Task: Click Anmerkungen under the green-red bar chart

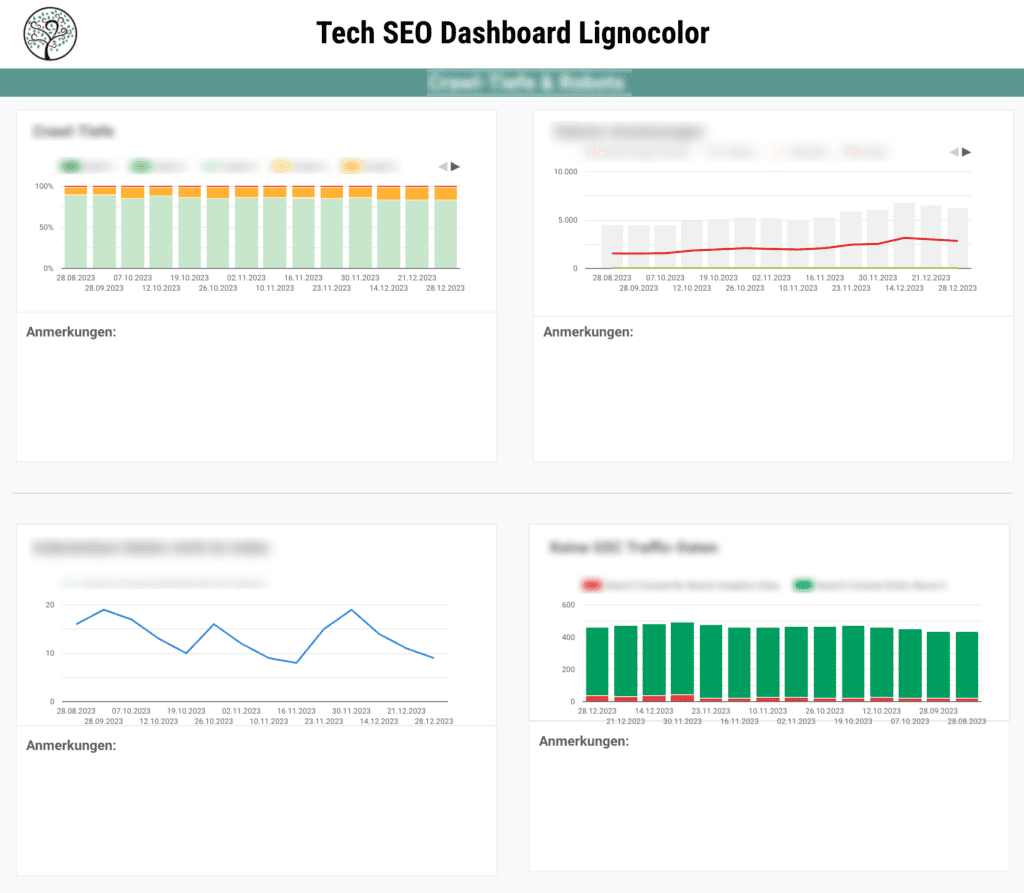Action: coord(584,741)
